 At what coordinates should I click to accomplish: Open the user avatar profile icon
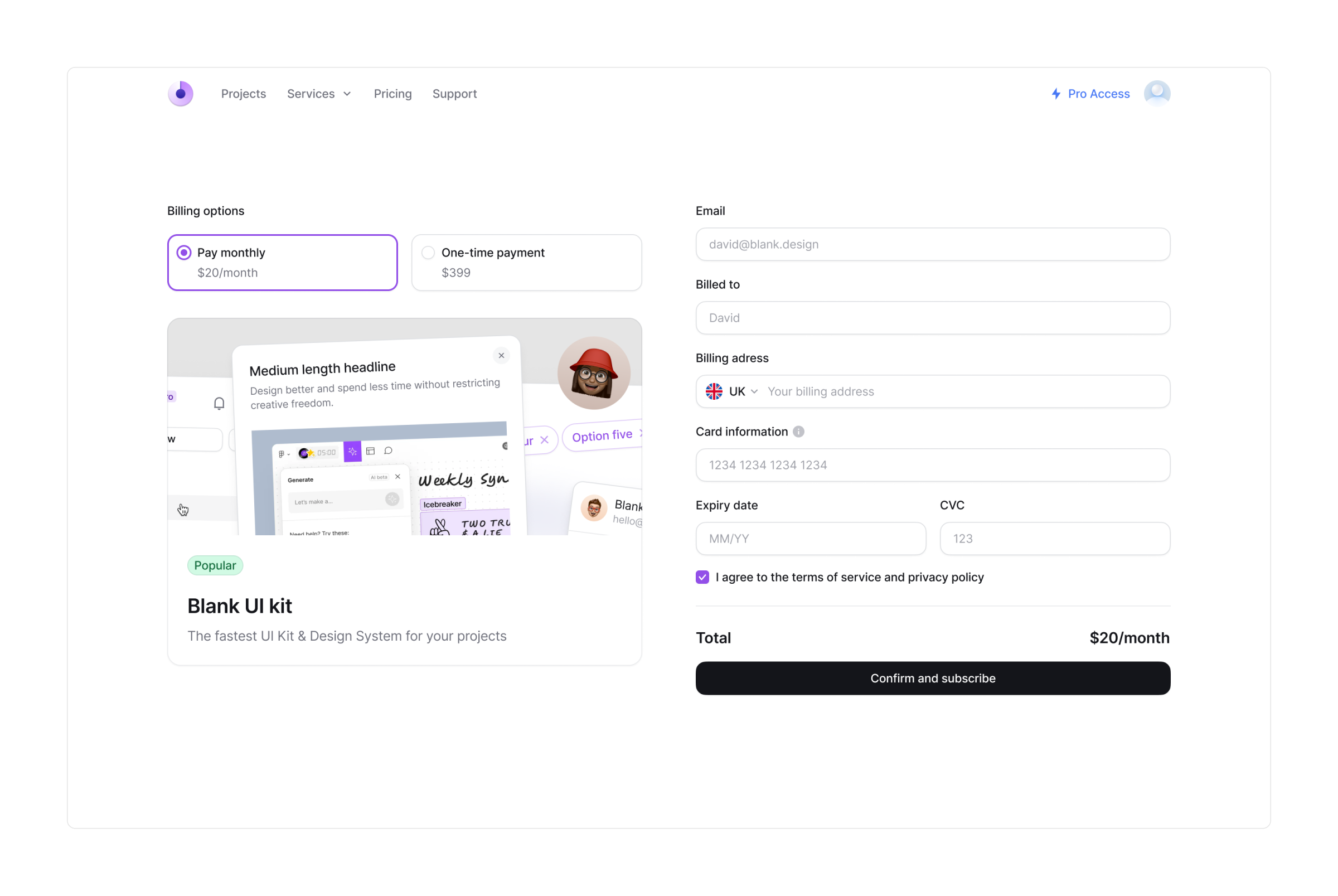(1157, 94)
